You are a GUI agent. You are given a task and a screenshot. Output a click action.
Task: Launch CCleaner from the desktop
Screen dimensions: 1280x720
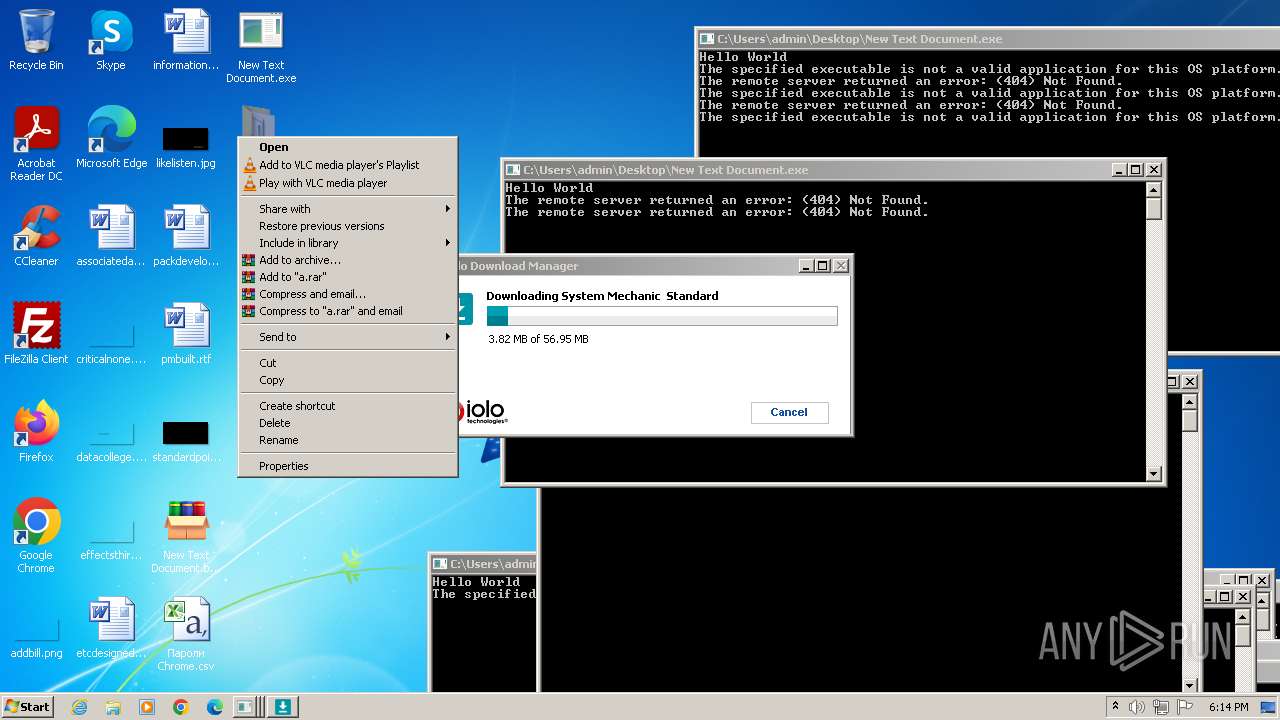click(36, 236)
